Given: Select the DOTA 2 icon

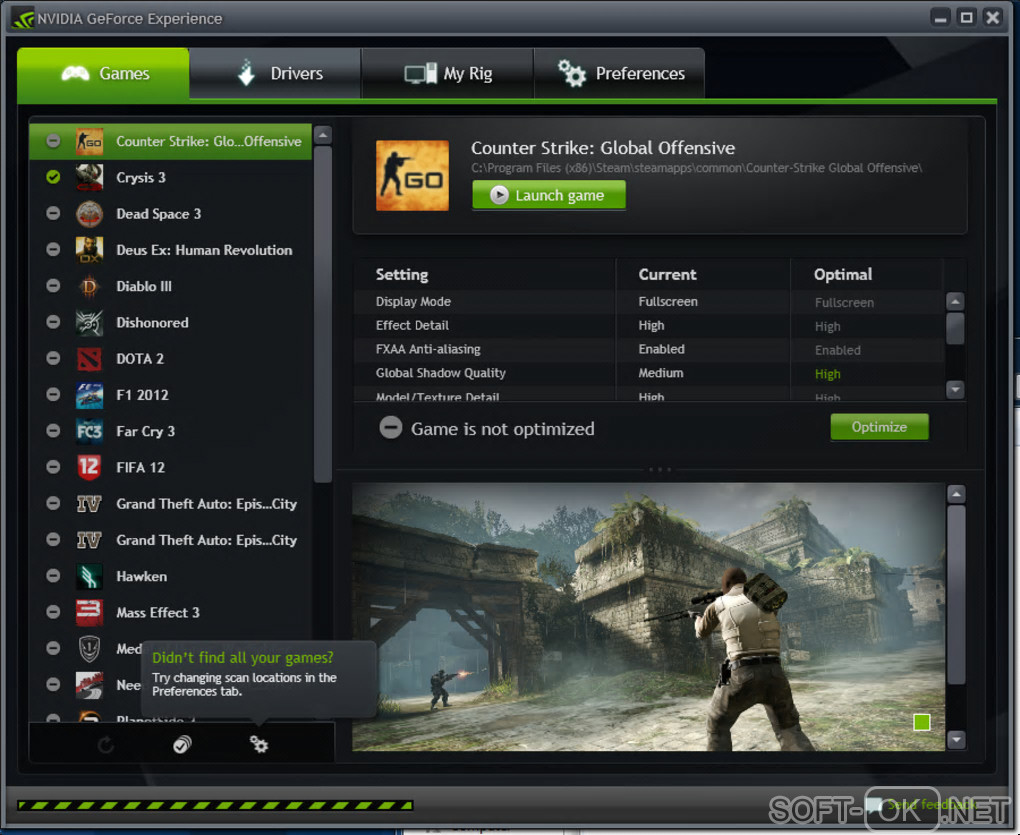Looking at the screenshot, I should (x=90, y=359).
